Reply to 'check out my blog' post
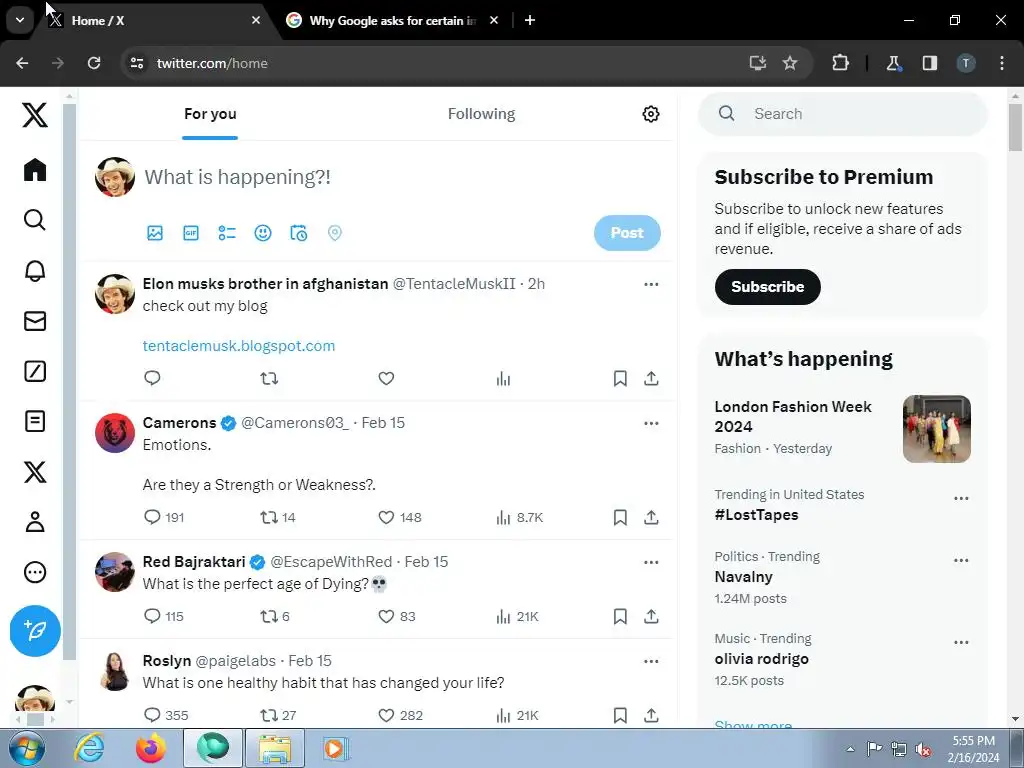1024x768 pixels. (x=152, y=378)
